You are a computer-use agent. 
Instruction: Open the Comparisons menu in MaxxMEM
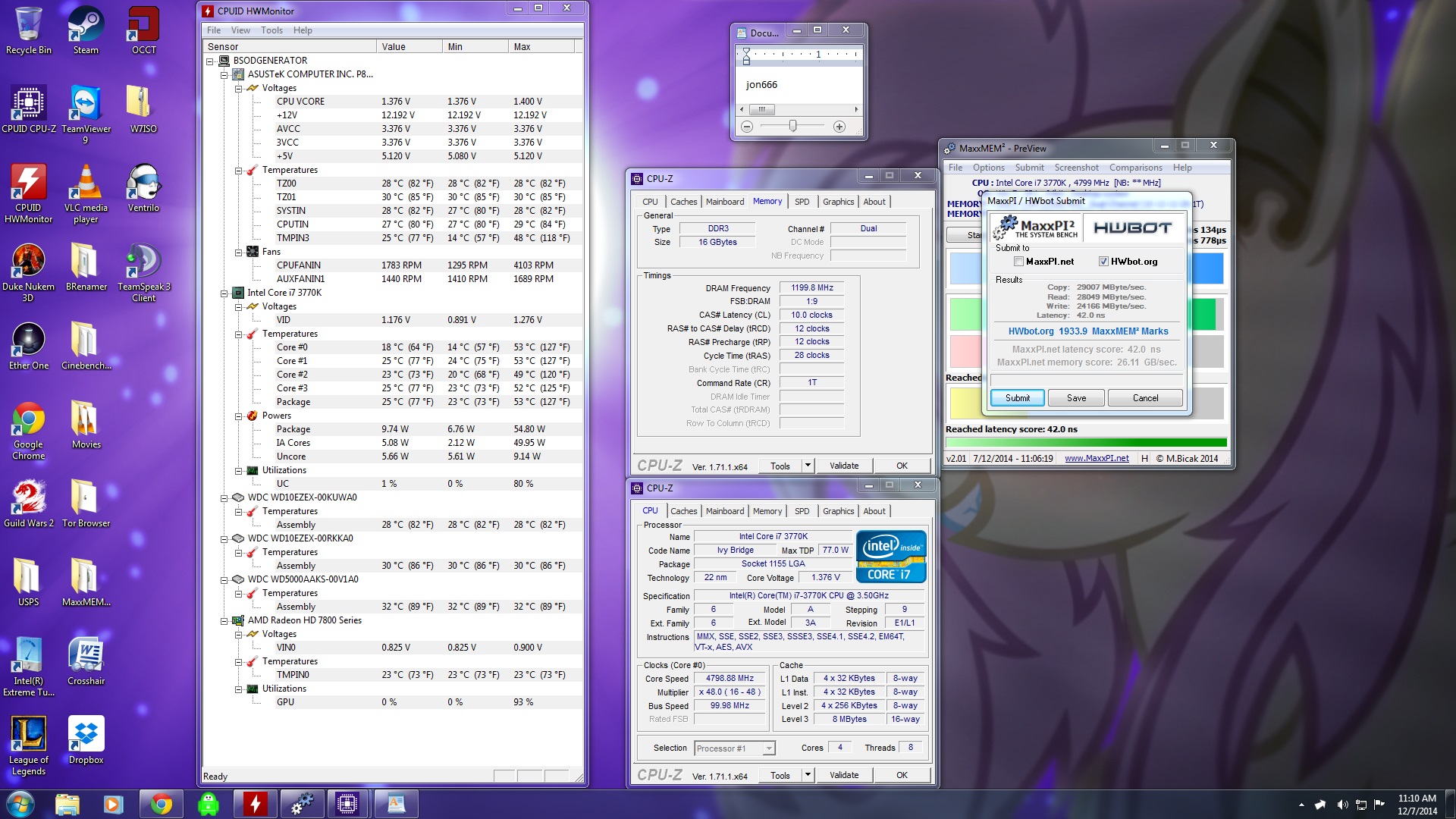1135,168
